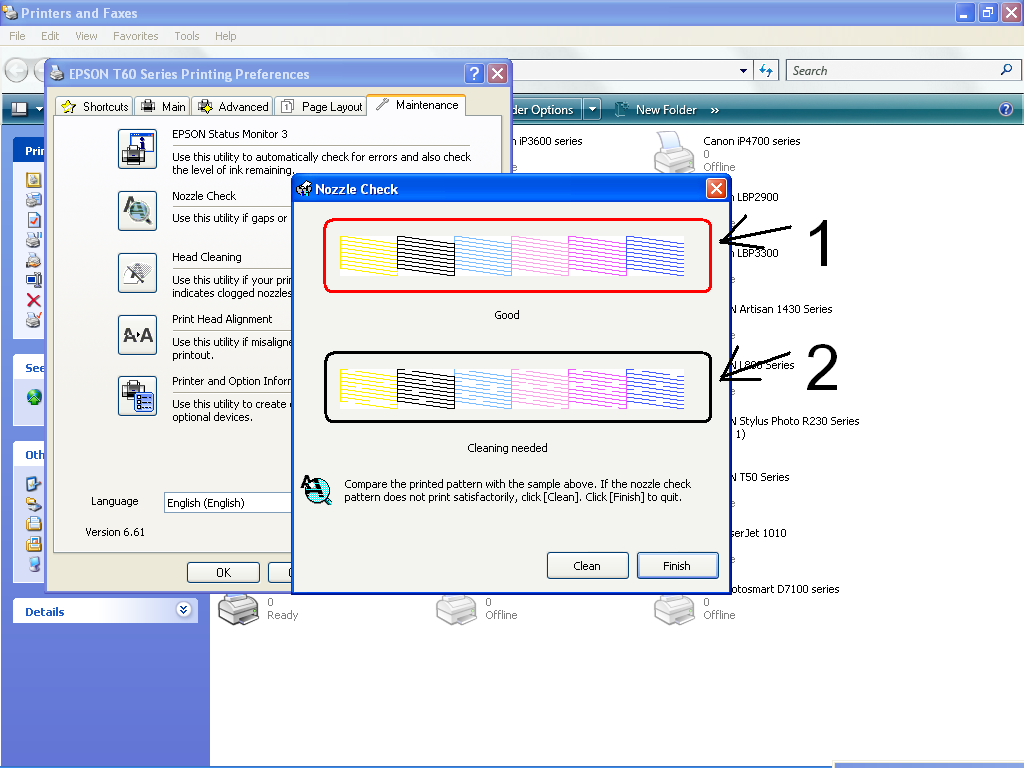The height and width of the screenshot is (768, 1024).
Task: Open the Edit menu
Action: pos(50,36)
